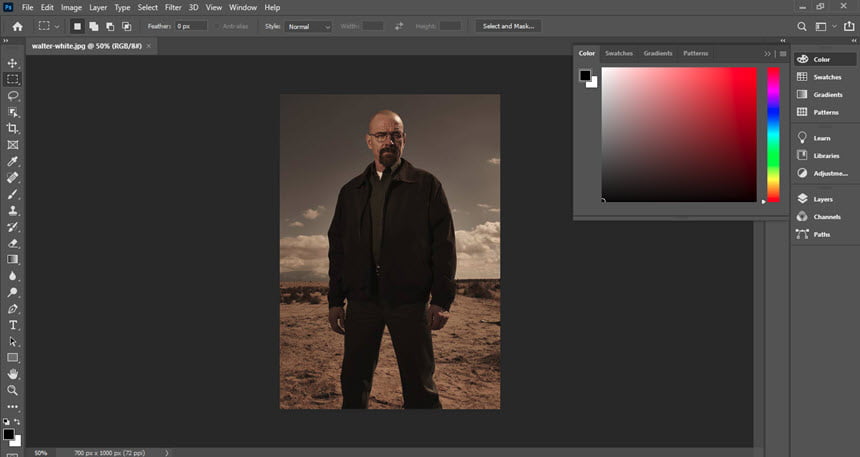
Task: Reset default foreground and background colors
Action: tap(6, 421)
